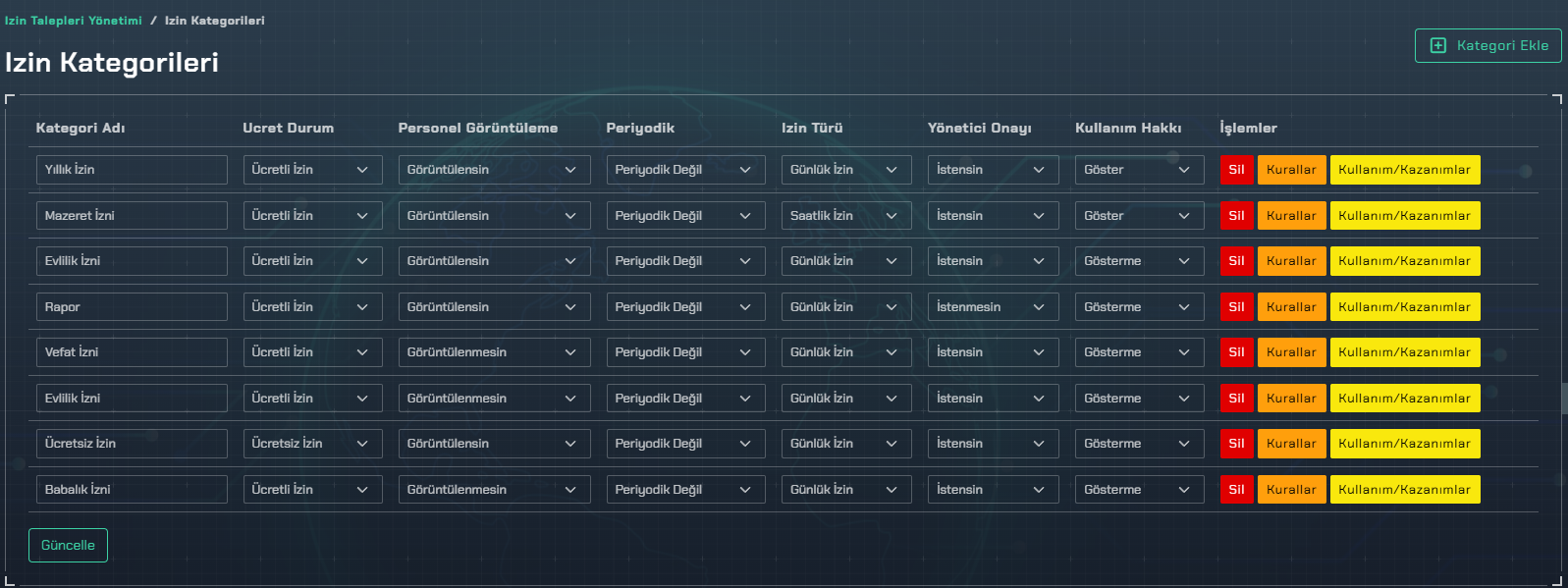This screenshot has width=1568, height=588.
Task: Click the Babalık İzni name input field
Action: 132,490
